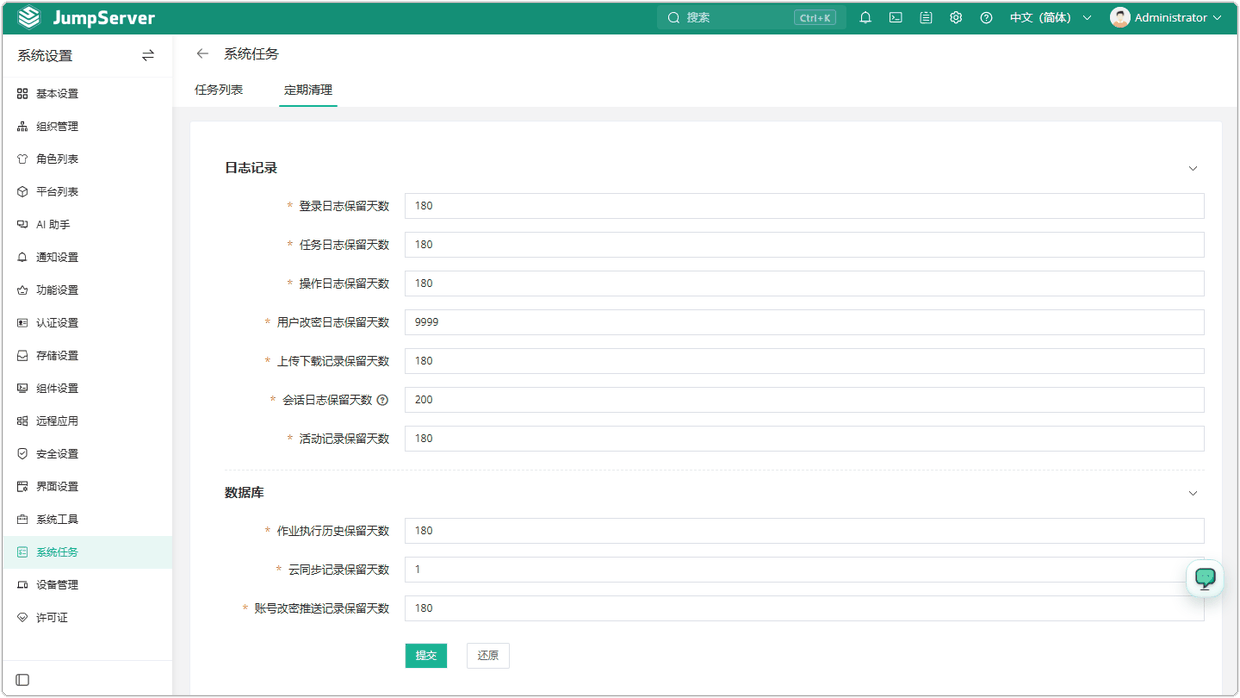This screenshot has width=1240, height=698.
Task: Collapse the 数据库 section
Action: tap(1193, 494)
